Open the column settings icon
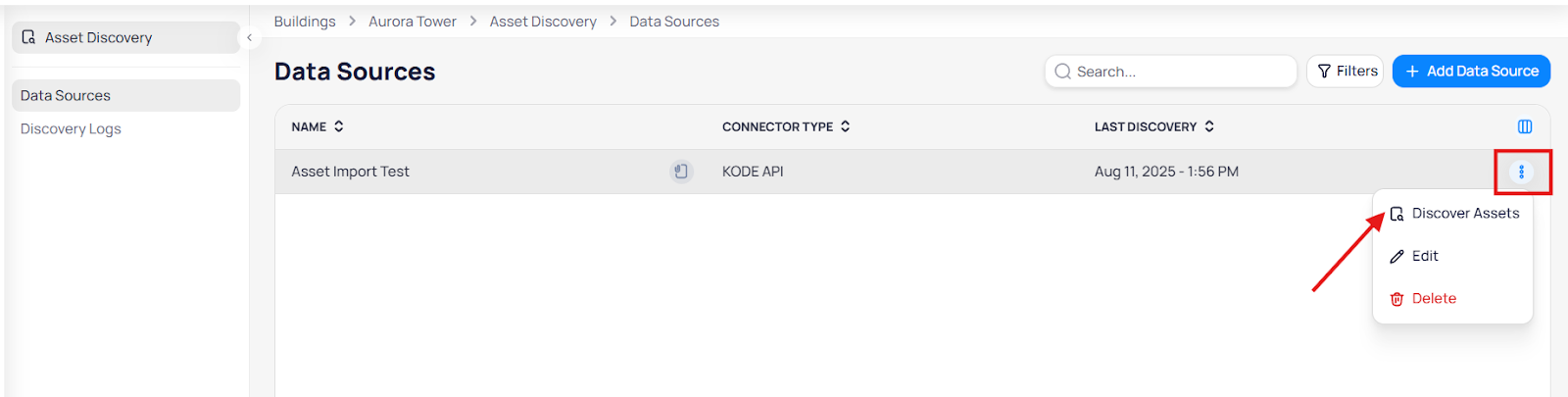Image resolution: width=1568 pixels, height=397 pixels. (x=1525, y=126)
